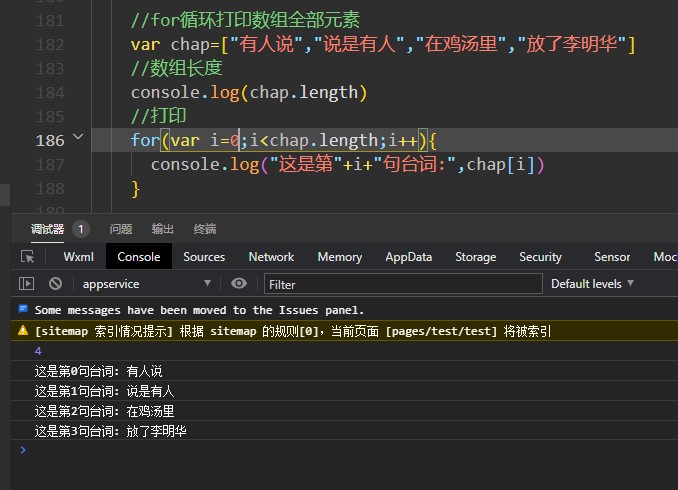
Task: Open the Sources tab
Action: [204, 257]
